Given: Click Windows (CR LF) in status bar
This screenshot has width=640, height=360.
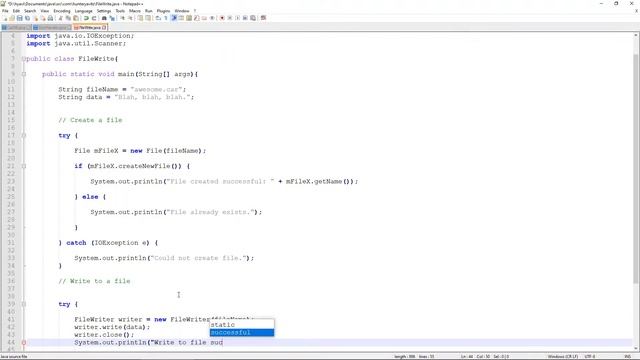Looking at the screenshot, I should [562, 357].
